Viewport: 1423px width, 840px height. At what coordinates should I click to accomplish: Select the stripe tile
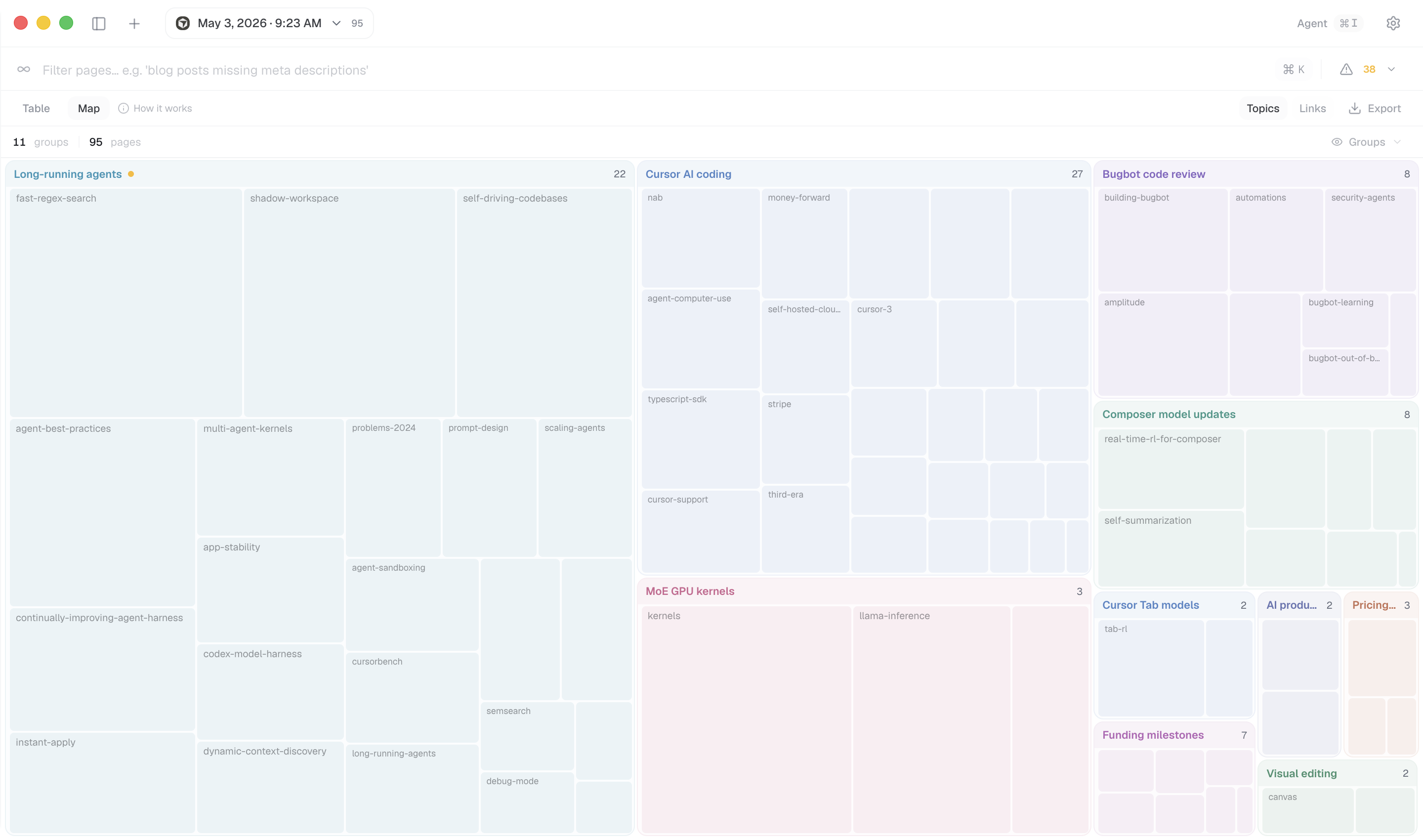(x=805, y=439)
